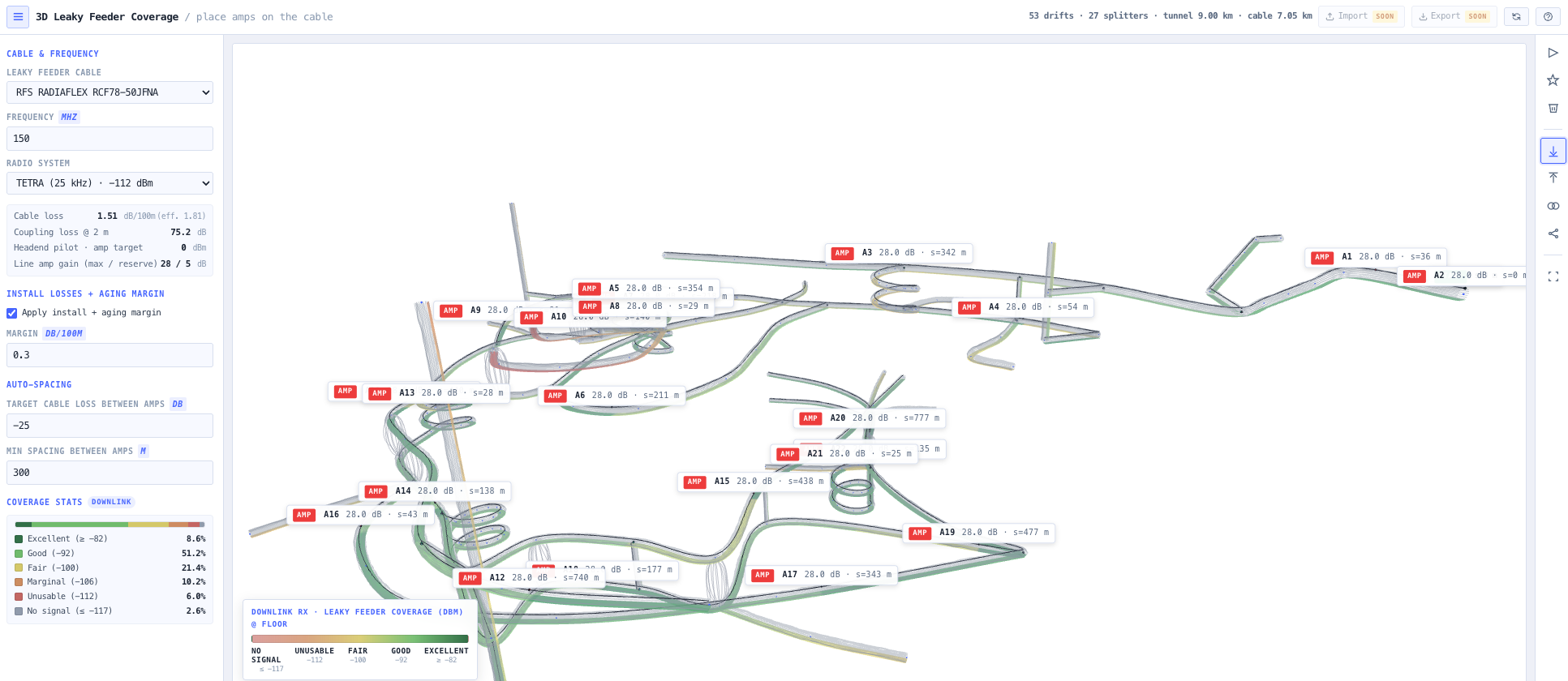1568x681 pixels.
Task: Click the Export button
Action: 1454,16
